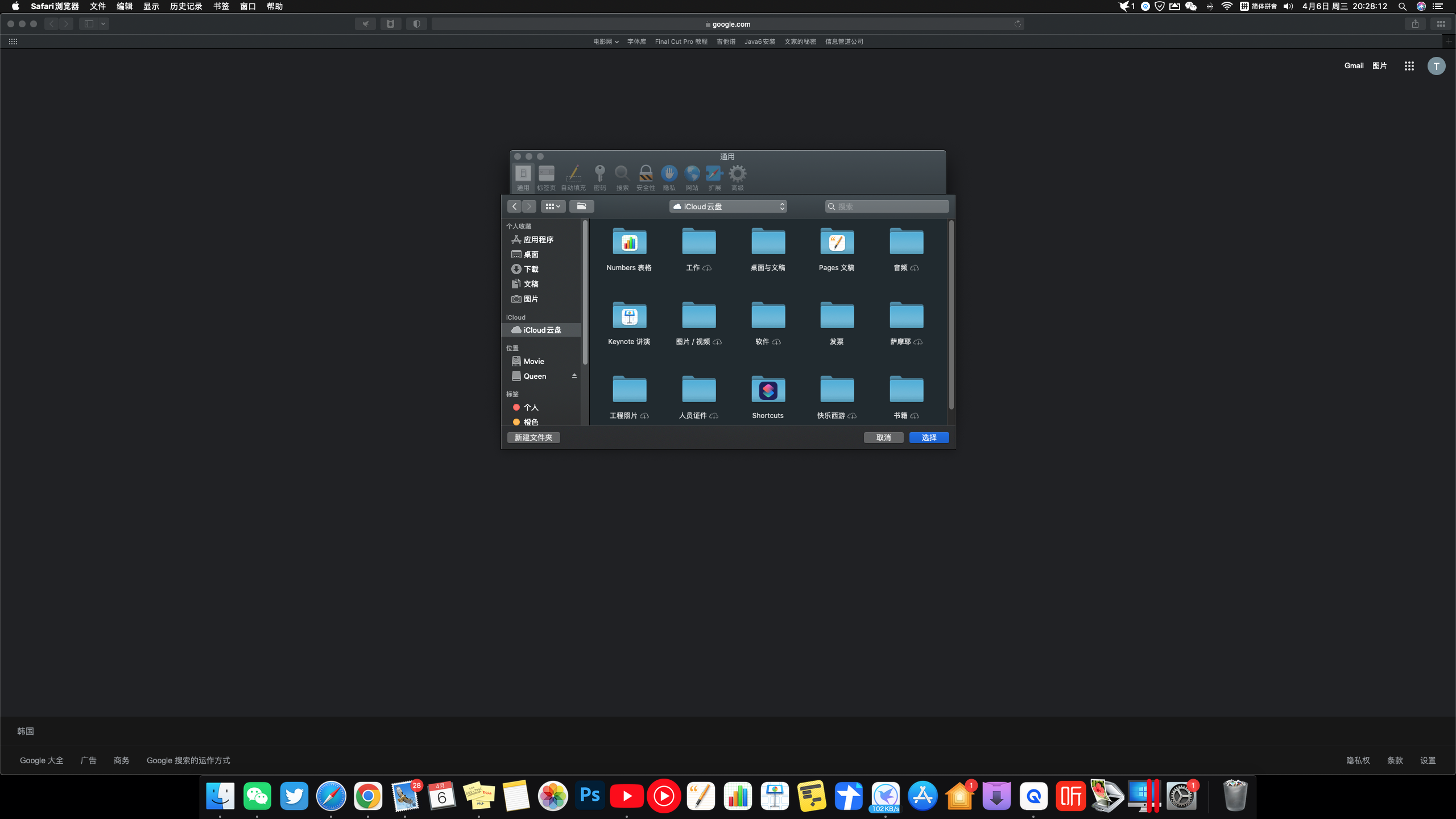Click the new folder path toolbar icon
1456x819 pixels.
(x=581, y=206)
